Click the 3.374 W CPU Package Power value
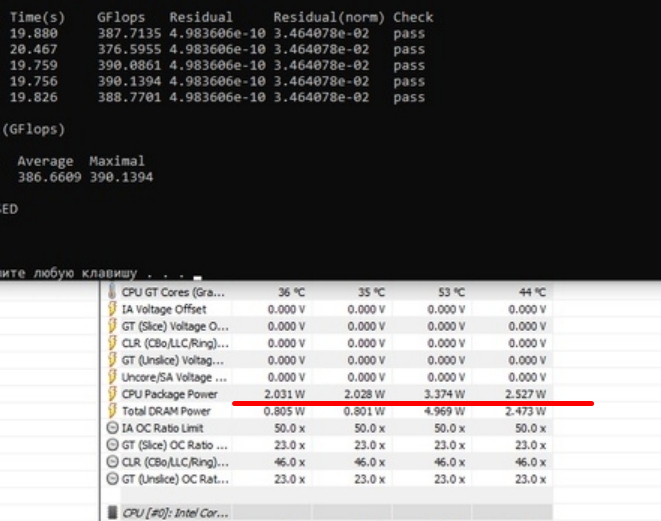Viewport: 661px width, 521px height. pyautogui.click(x=444, y=394)
